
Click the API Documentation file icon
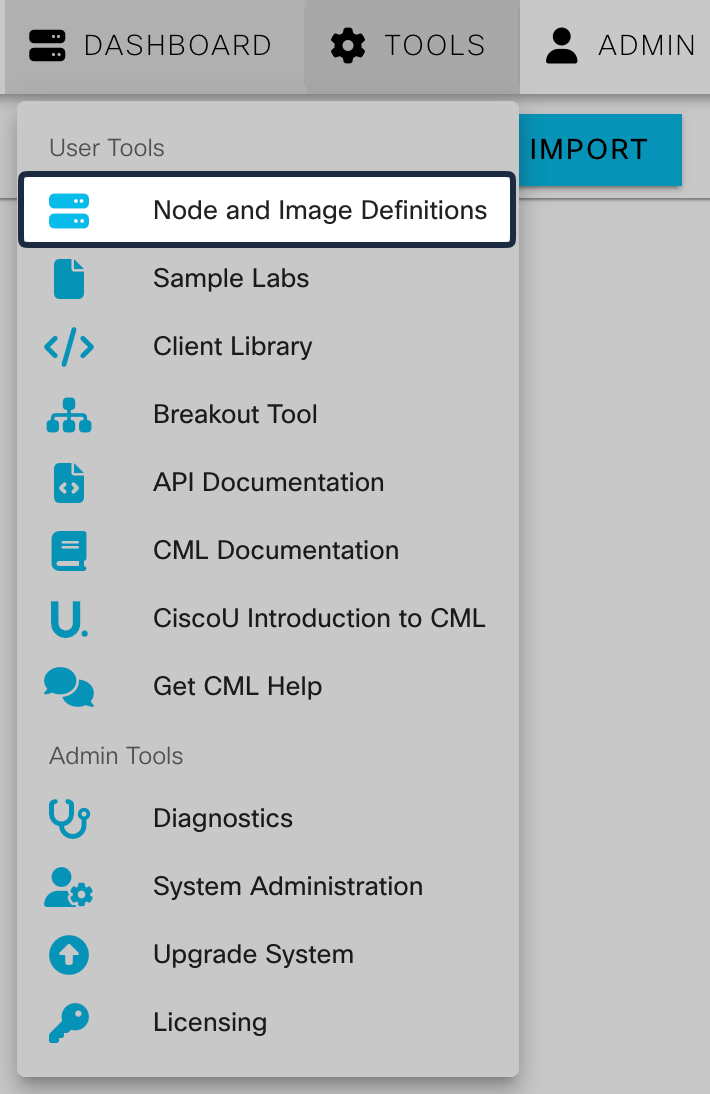[69, 483]
